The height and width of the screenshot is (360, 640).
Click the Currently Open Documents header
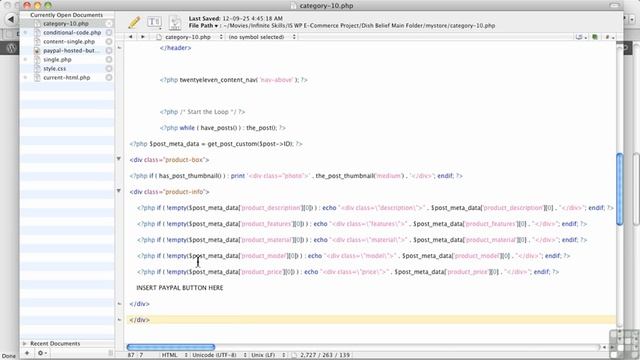click(x=67, y=15)
